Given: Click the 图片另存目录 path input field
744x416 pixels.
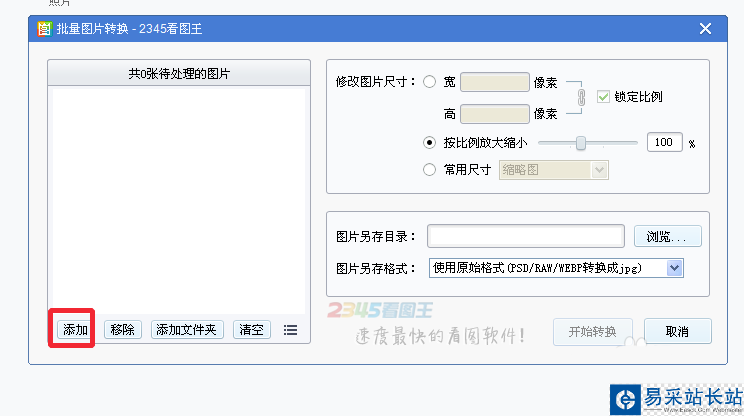Looking at the screenshot, I should click(x=526, y=236).
